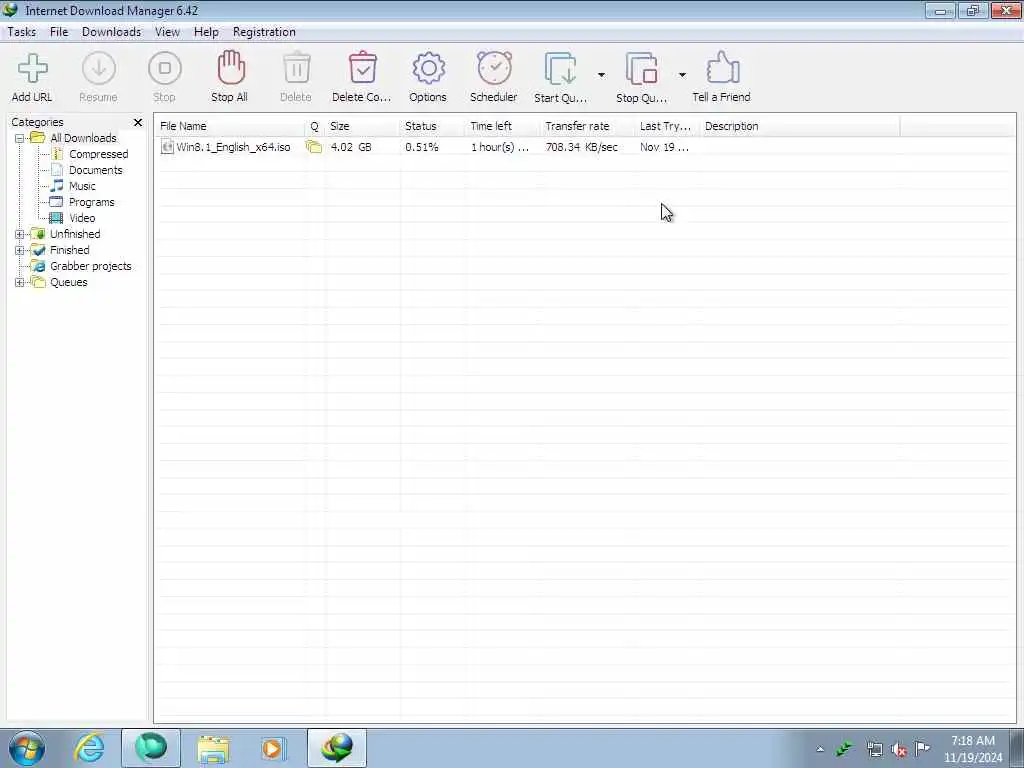Select the Unfinished category
This screenshot has width=1024, height=768.
click(x=75, y=234)
